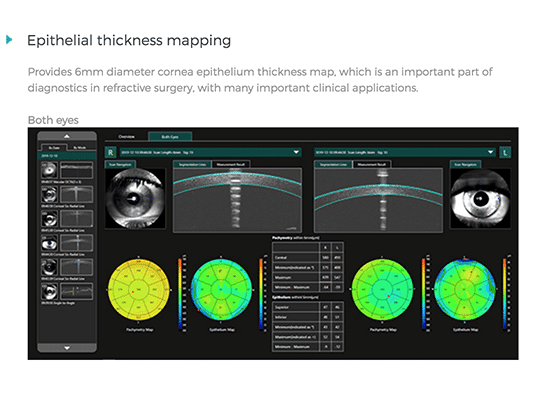
Task: Select fourth scan's eye thumbnail in list
Action: 49,243
